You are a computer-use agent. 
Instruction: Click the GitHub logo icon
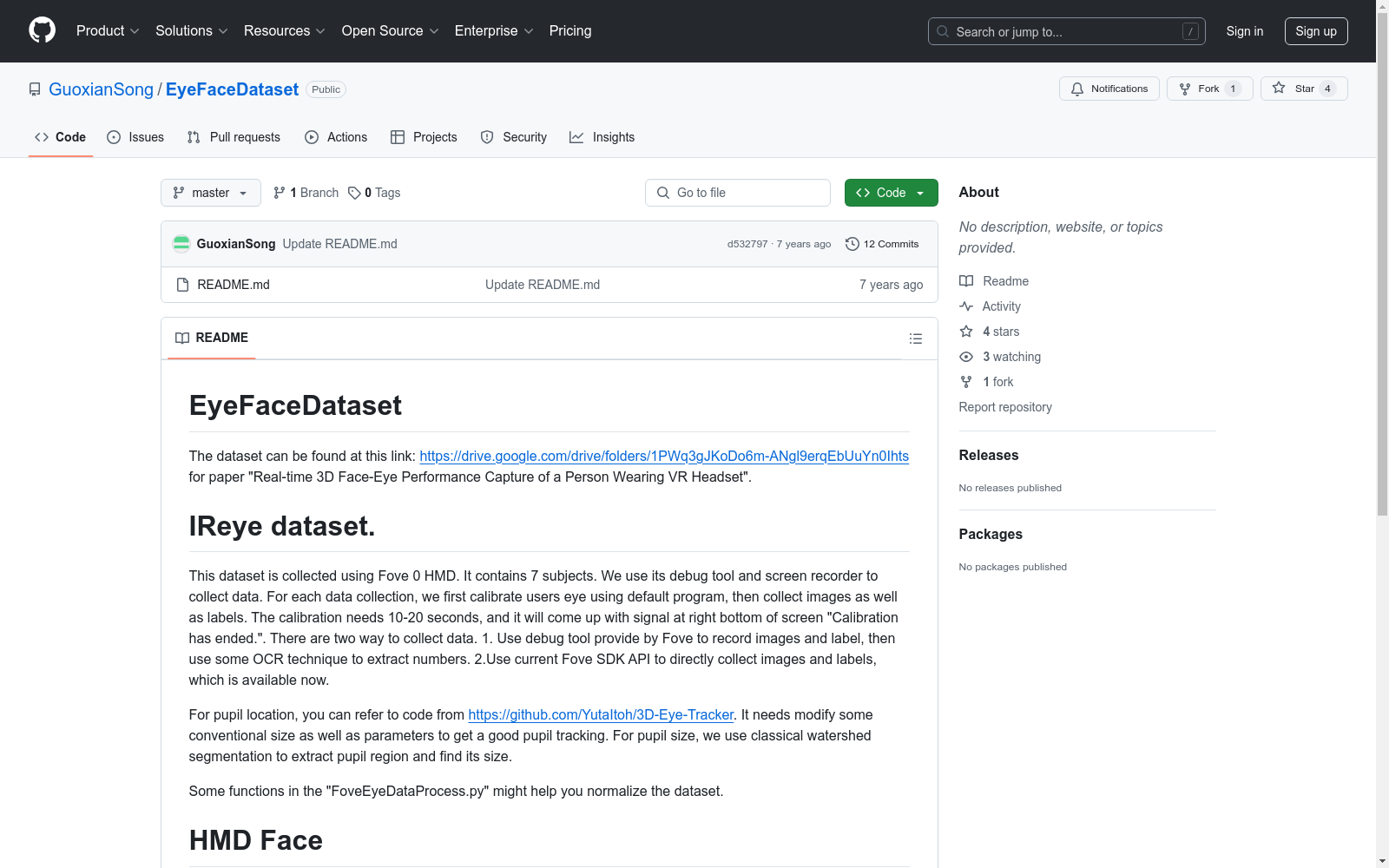(42, 30)
